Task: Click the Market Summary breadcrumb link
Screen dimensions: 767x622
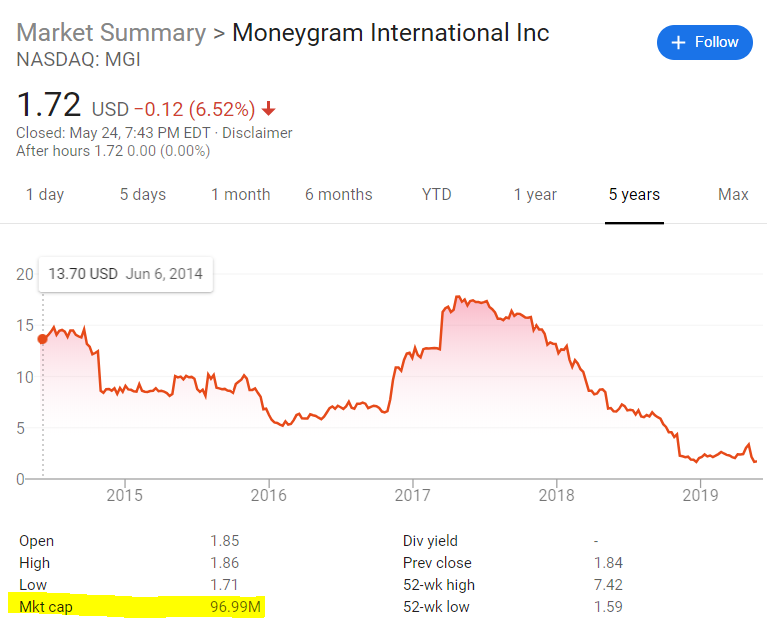Action: 111,32
